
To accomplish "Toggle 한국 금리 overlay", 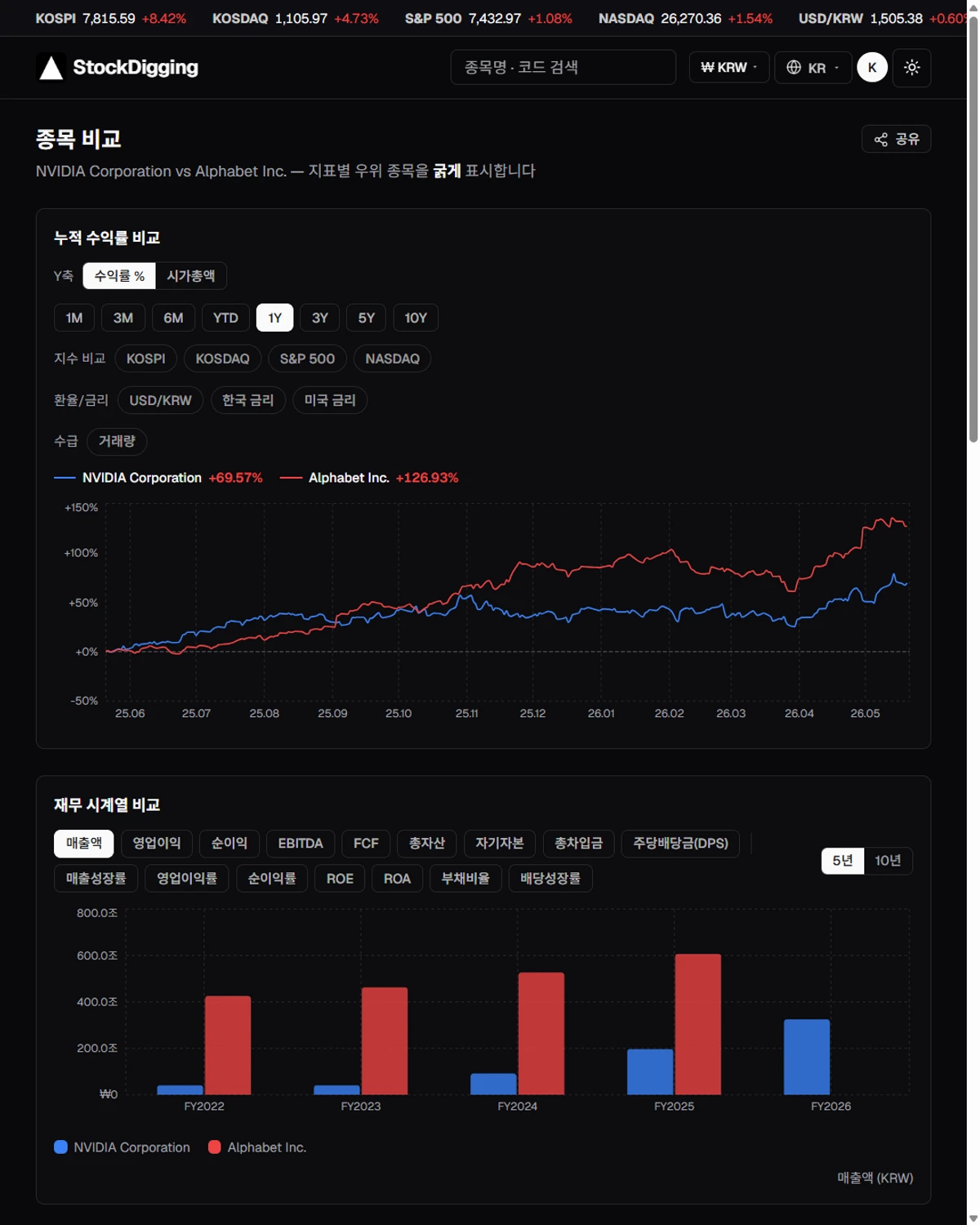I will pyautogui.click(x=248, y=400).
